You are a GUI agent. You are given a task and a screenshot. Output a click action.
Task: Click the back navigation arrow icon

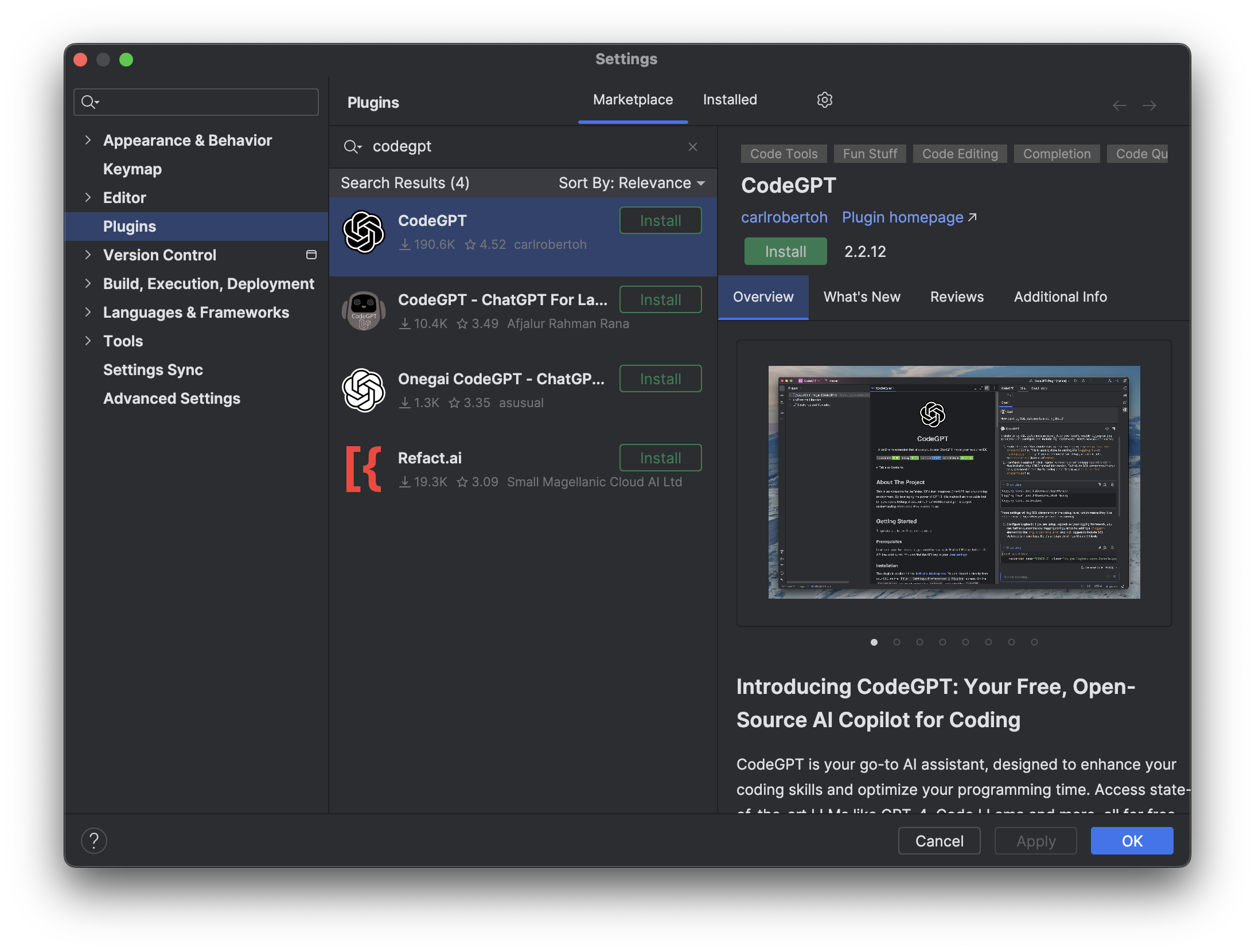(x=1119, y=106)
